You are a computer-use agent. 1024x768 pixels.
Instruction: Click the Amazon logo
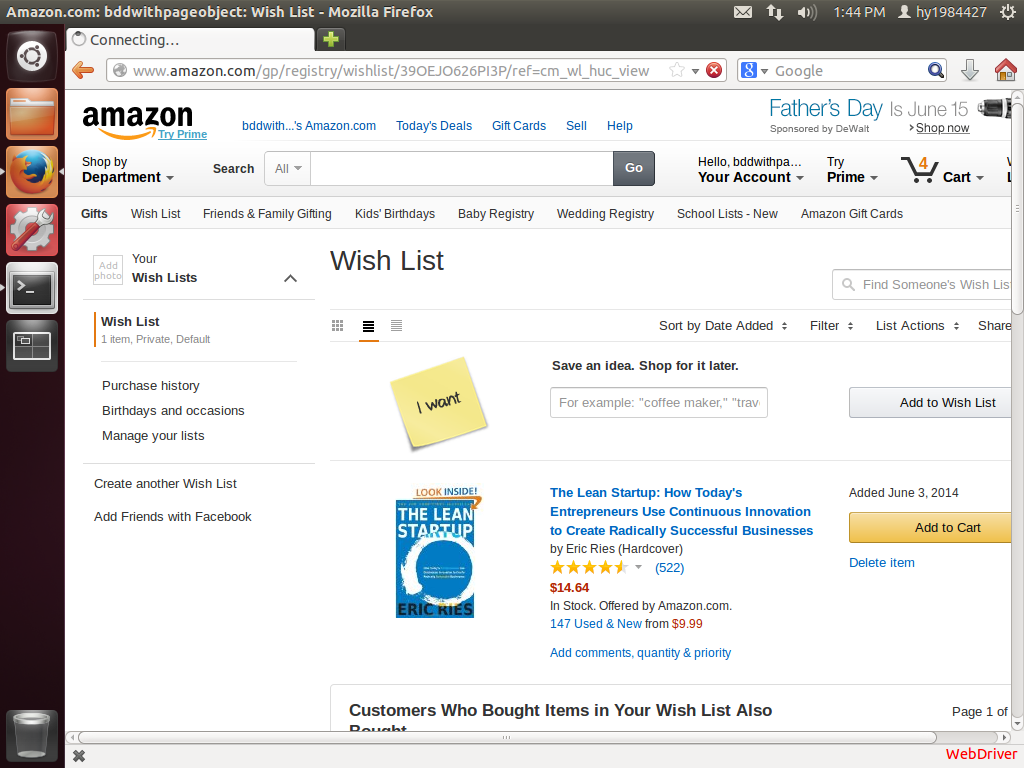click(x=138, y=121)
